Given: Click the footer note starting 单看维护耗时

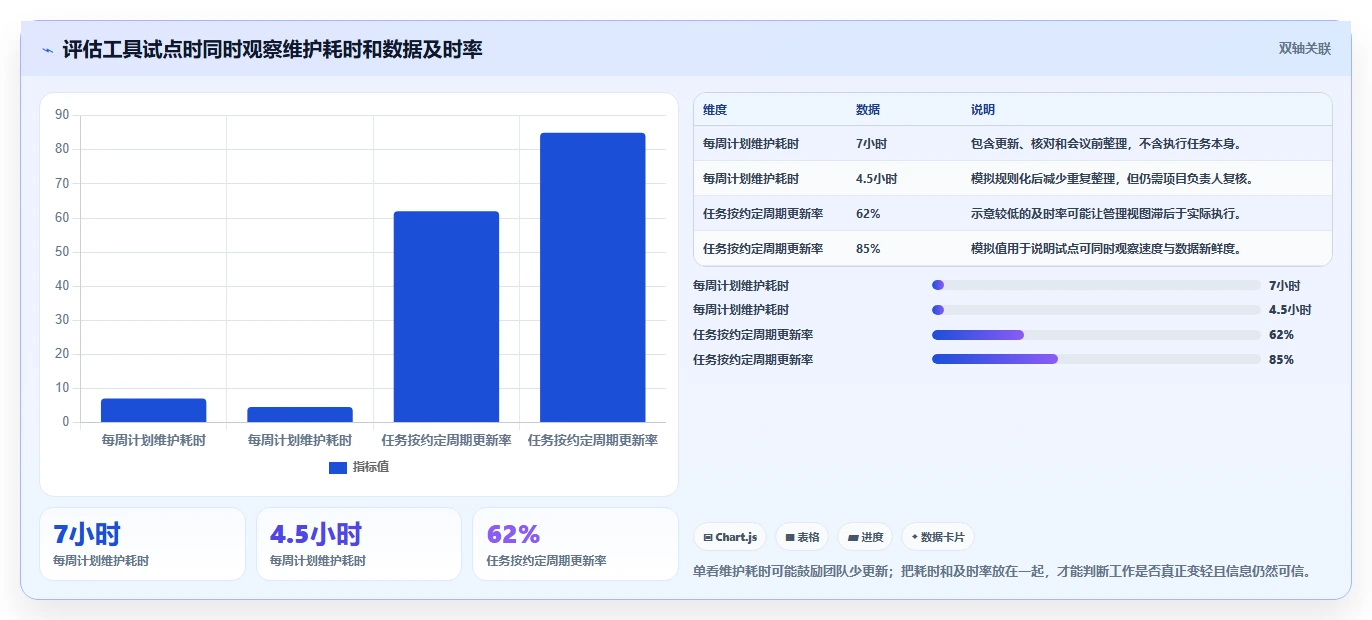Looking at the screenshot, I should coord(1002,572).
